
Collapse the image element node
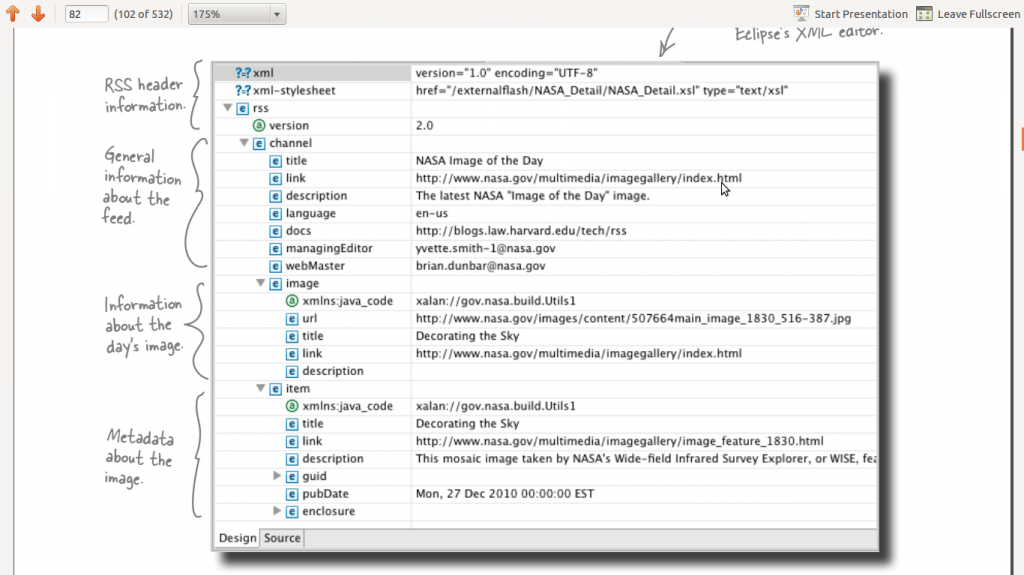pos(260,283)
